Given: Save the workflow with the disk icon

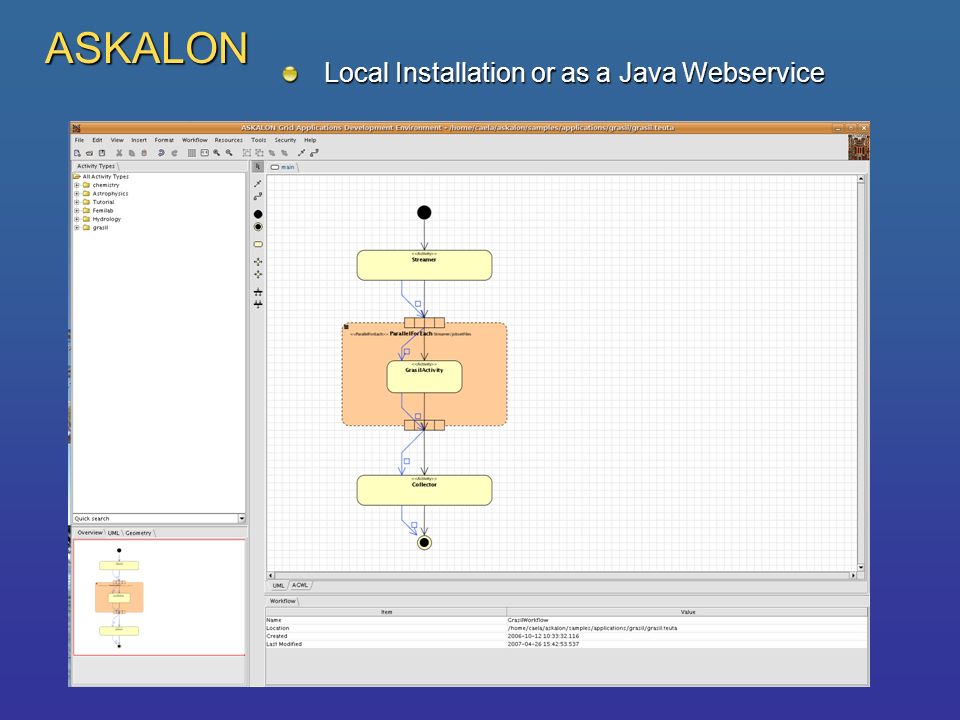Looking at the screenshot, I should 102,152.
